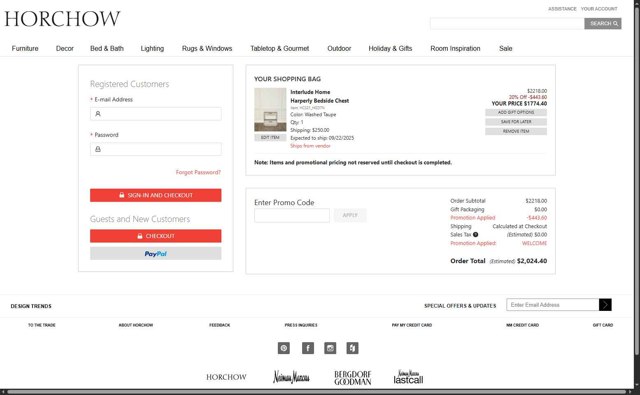Click the Design Trends link
The height and width of the screenshot is (395, 640).
click(x=31, y=306)
